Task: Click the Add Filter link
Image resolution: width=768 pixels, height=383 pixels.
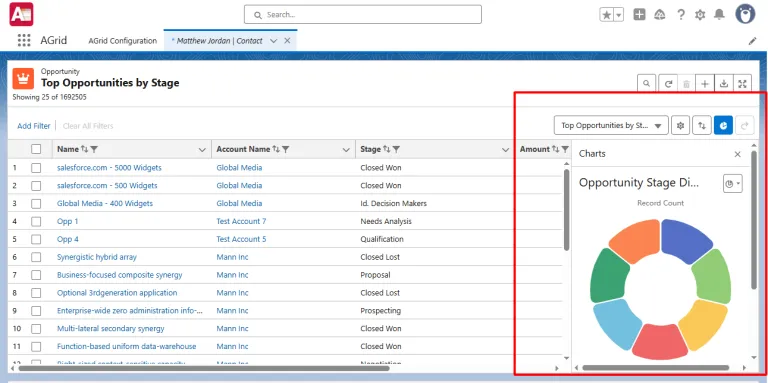Action: pyautogui.click(x=34, y=126)
